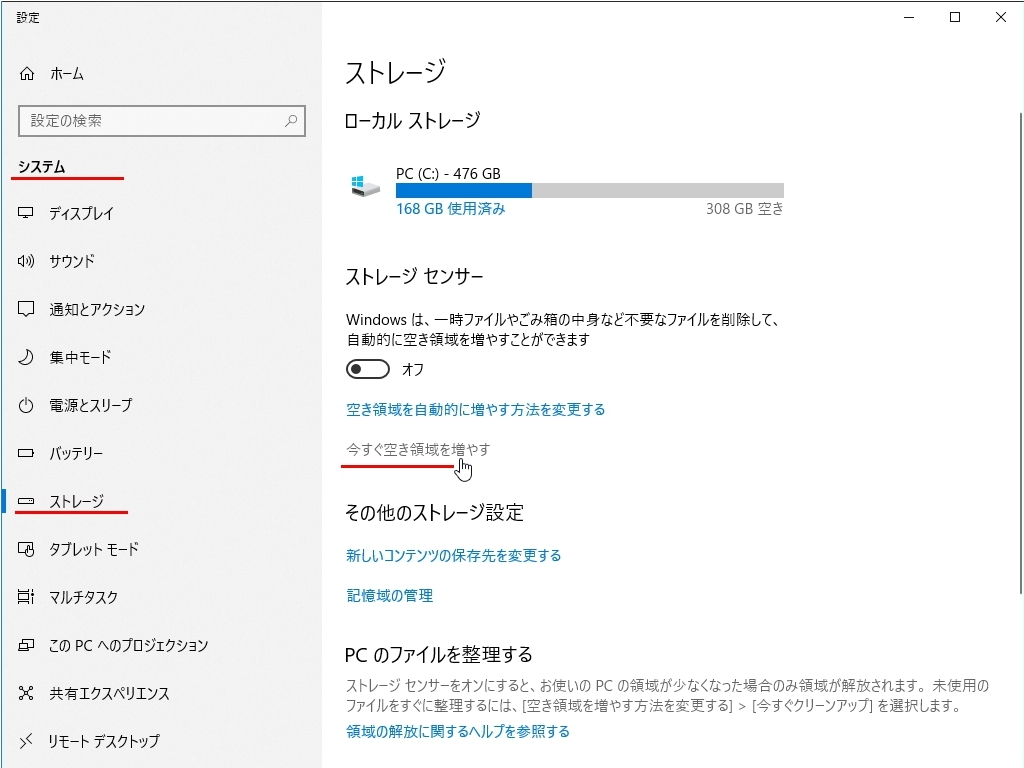This screenshot has width=1024, height=768.
Task: Select 共有エクスペリエンス in the sidebar
Action: (x=109, y=693)
